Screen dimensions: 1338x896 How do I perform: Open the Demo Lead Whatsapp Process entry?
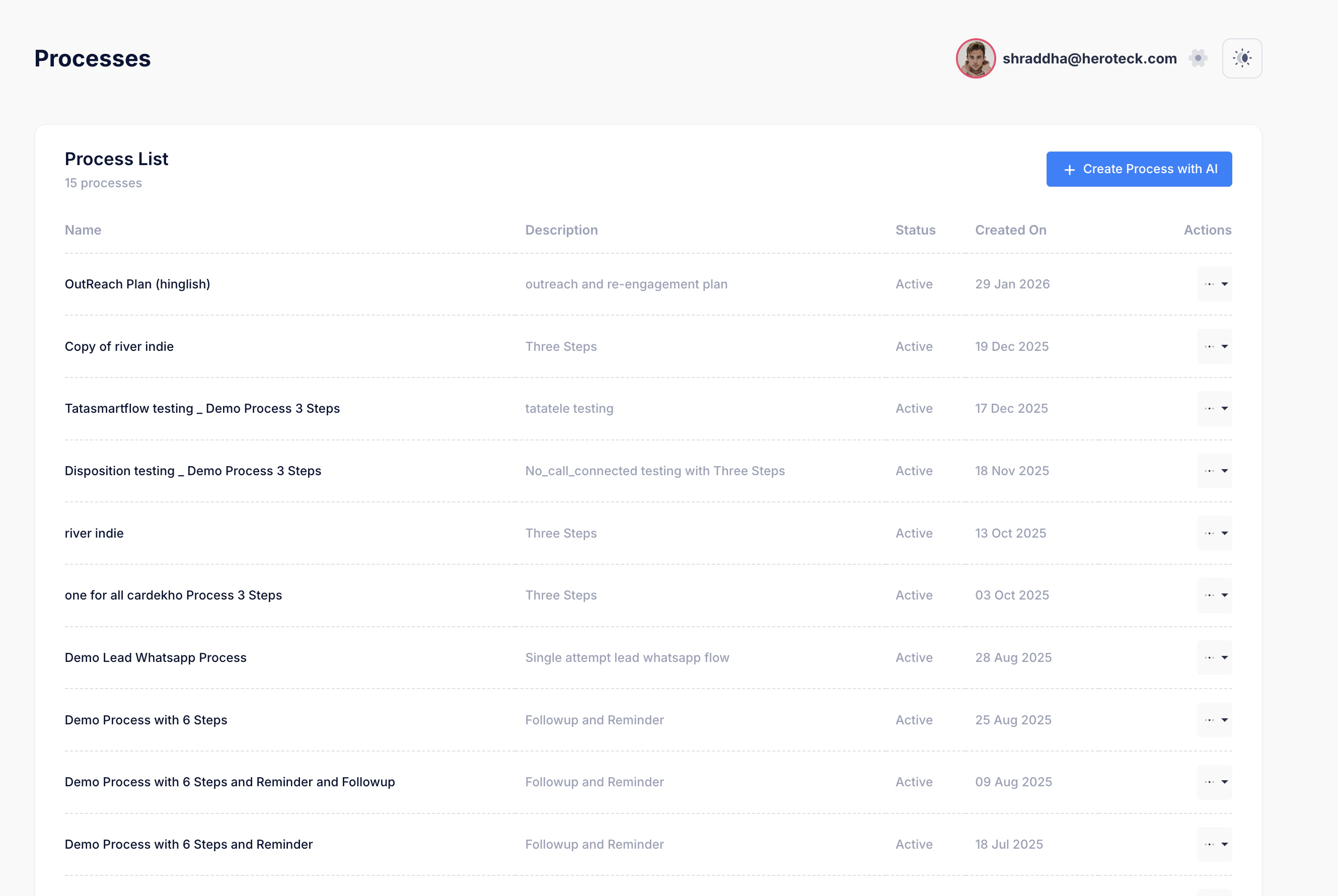click(156, 658)
